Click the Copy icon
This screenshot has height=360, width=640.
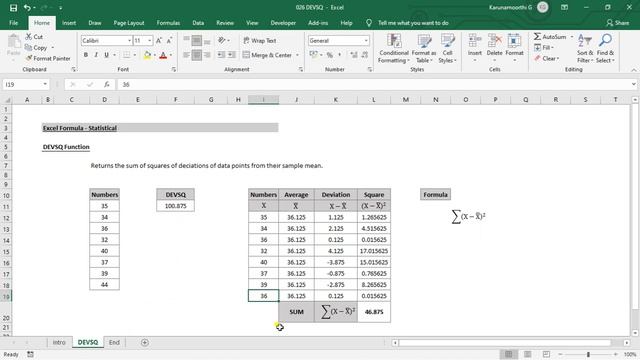[x=29, y=48]
